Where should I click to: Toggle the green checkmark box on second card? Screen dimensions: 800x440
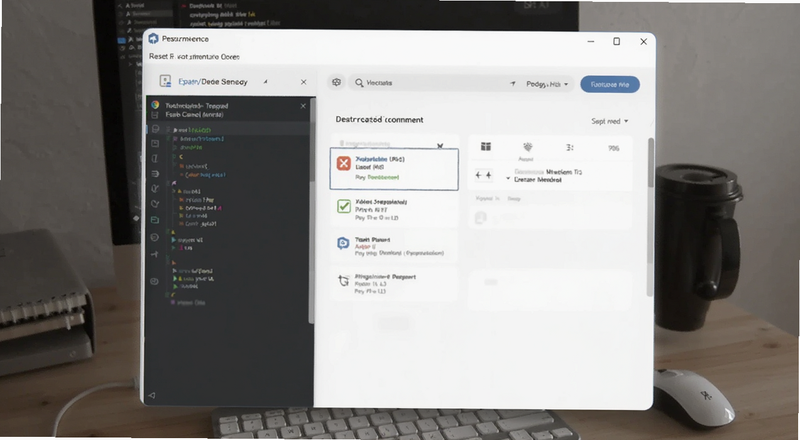pyautogui.click(x=344, y=206)
